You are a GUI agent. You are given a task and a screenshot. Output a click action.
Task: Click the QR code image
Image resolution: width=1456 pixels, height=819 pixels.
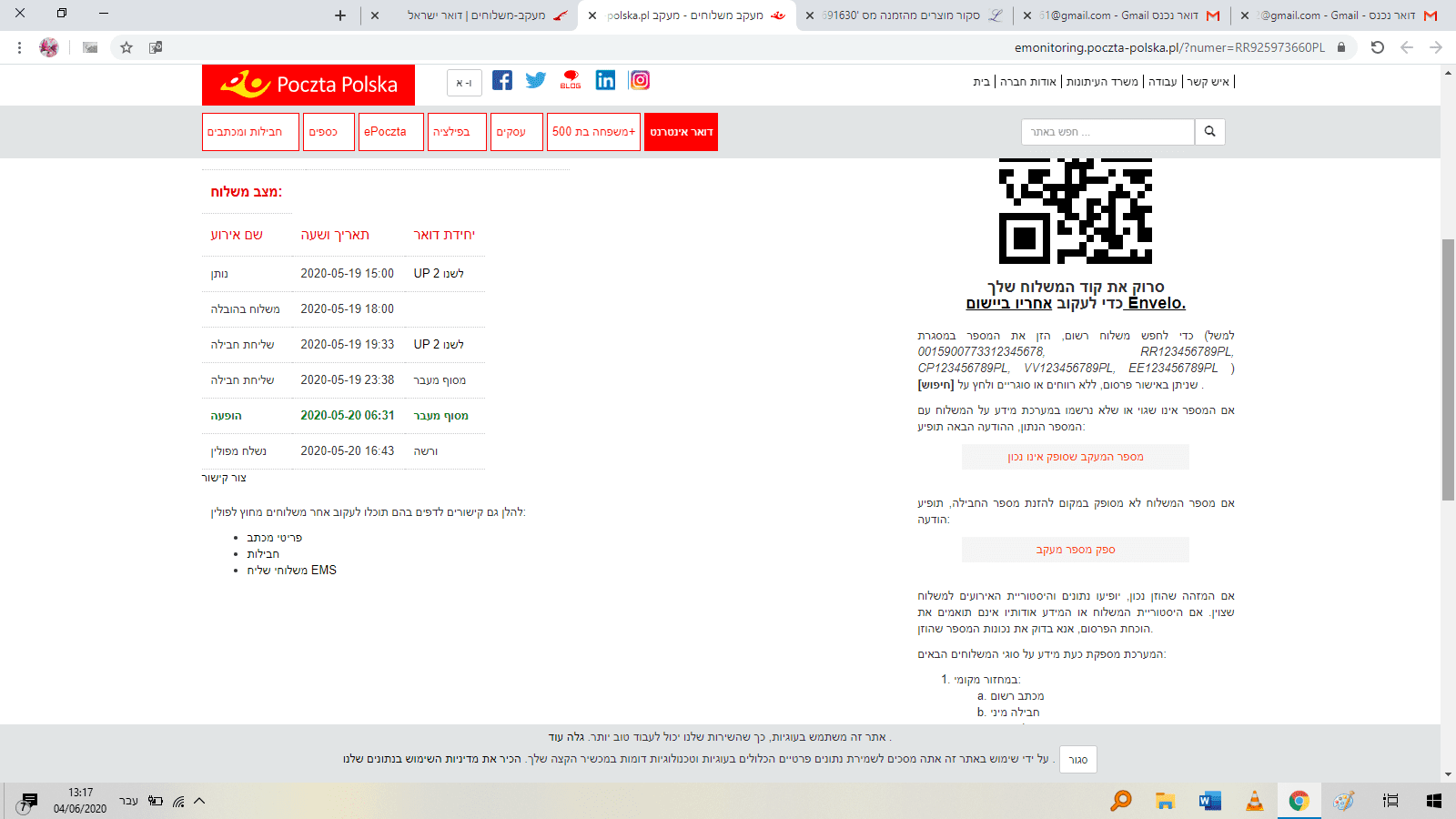(1076, 211)
